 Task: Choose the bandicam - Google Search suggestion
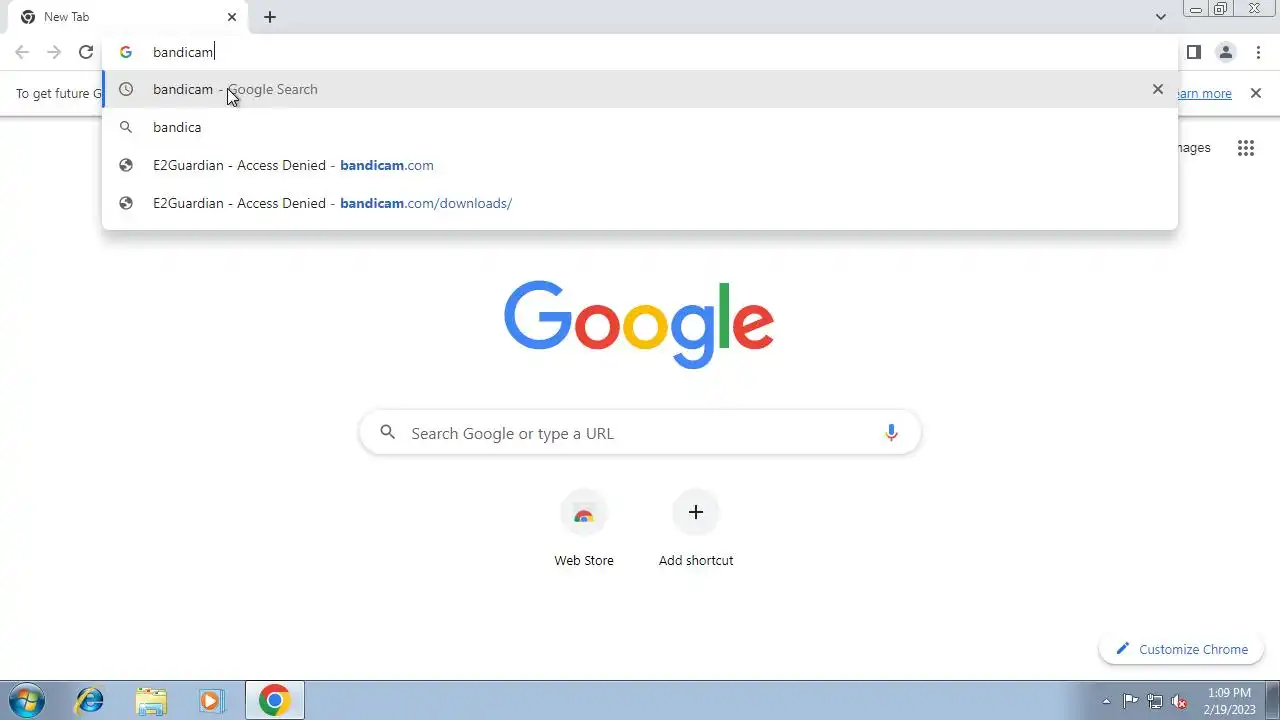pyautogui.click(x=640, y=89)
